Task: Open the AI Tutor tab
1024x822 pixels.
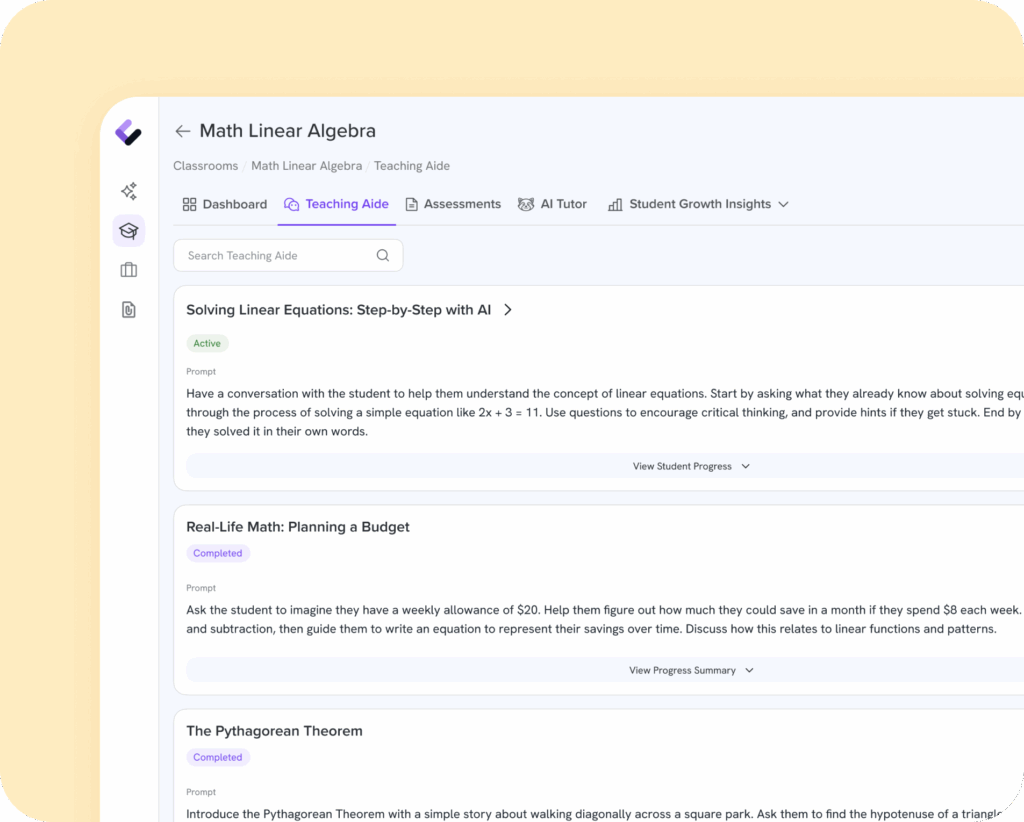Action: [x=552, y=204]
